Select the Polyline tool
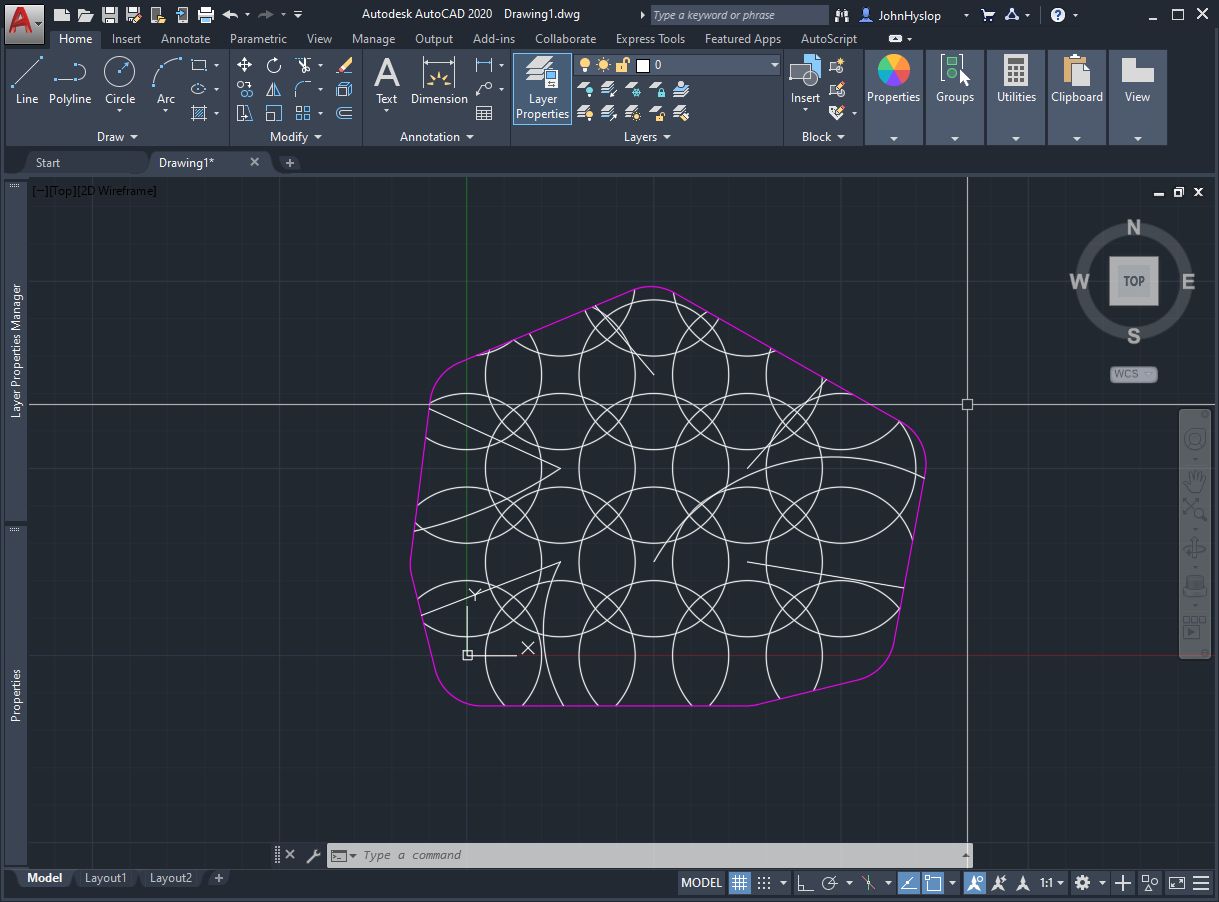The height and width of the screenshot is (902, 1219). pos(70,80)
